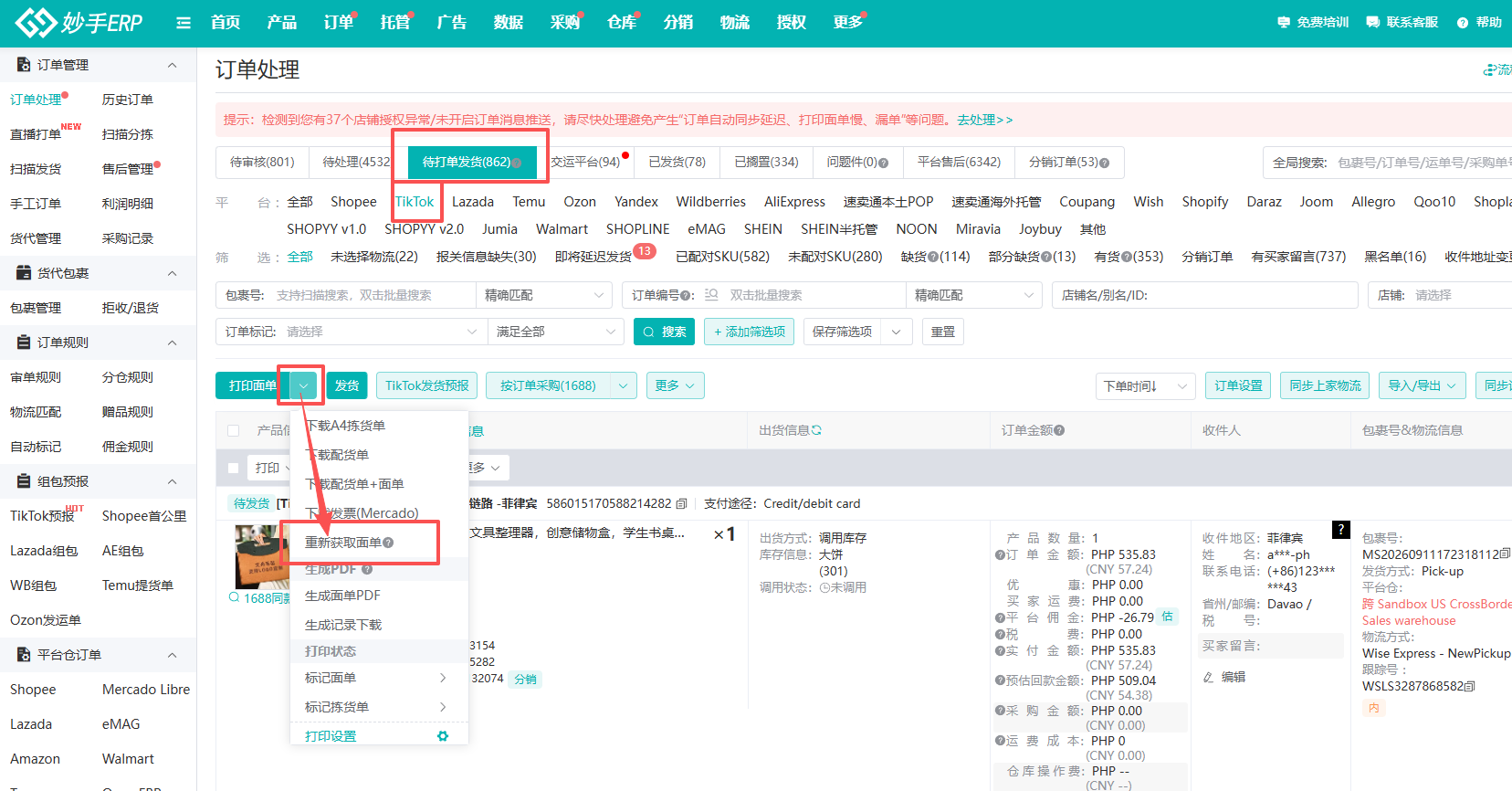Viewport: 1512px width, 791px height.
Task: Open 包裹号 精确匹配 dropdown
Action: (x=545, y=295)
